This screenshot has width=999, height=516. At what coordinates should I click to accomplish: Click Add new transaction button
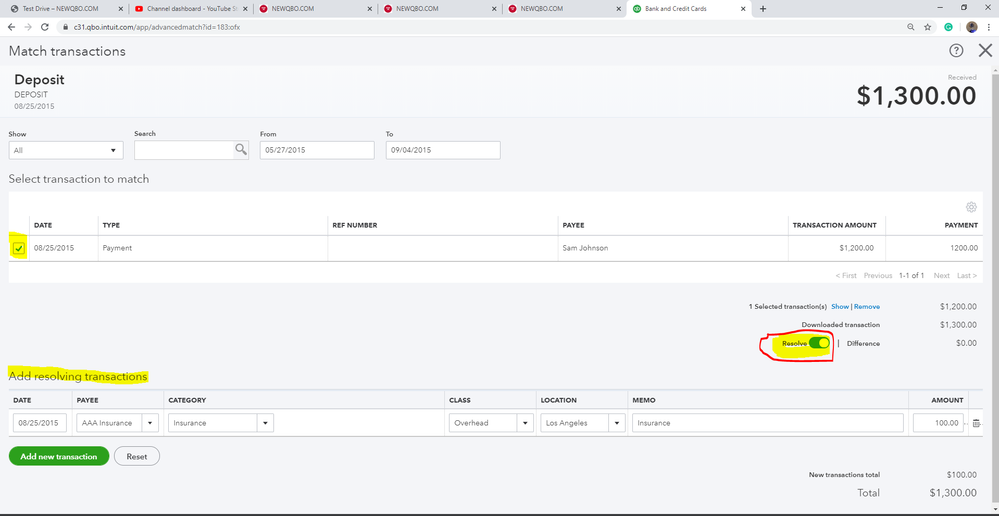coord(59,457)
